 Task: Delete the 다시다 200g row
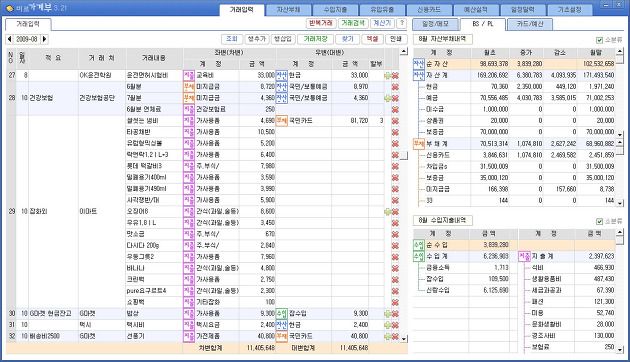click(x=395, y=245)
